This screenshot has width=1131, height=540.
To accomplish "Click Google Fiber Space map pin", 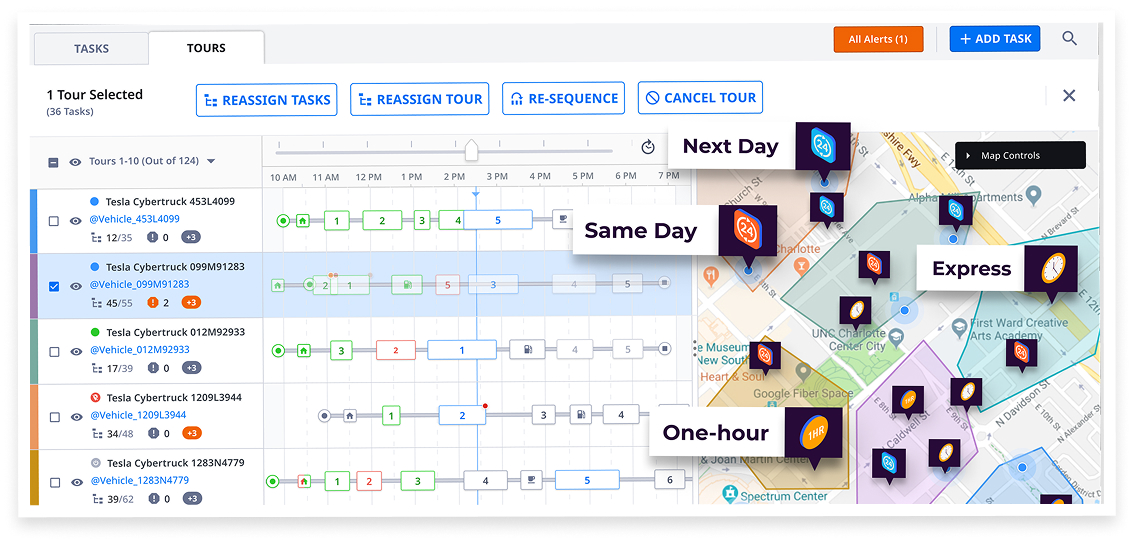I will point(803,372).
